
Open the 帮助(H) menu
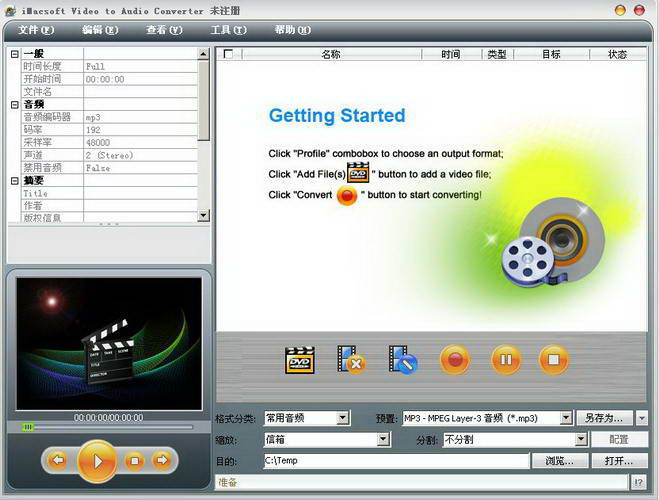click(293, 30)
